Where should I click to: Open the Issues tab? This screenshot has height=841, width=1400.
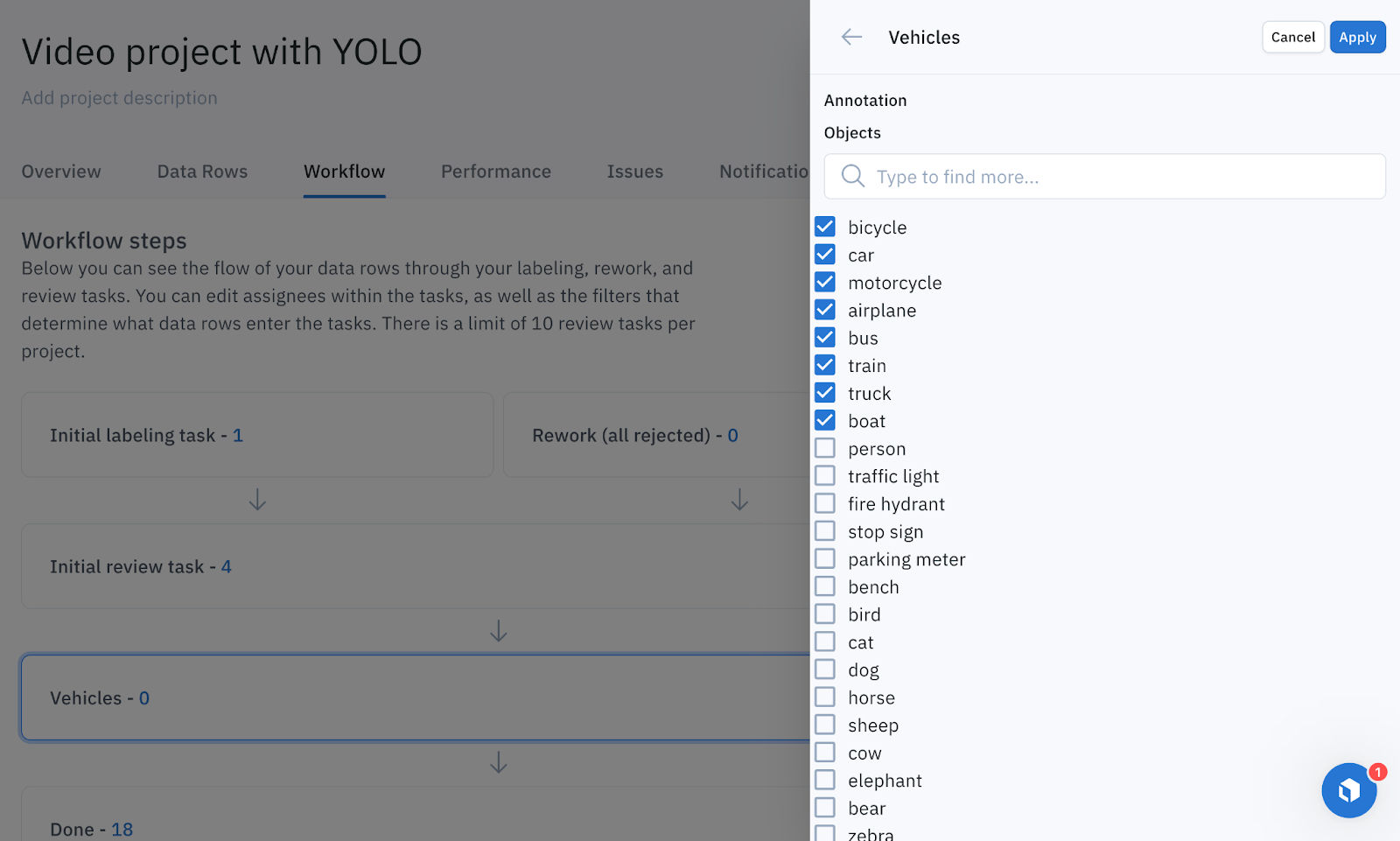(634, 172)
